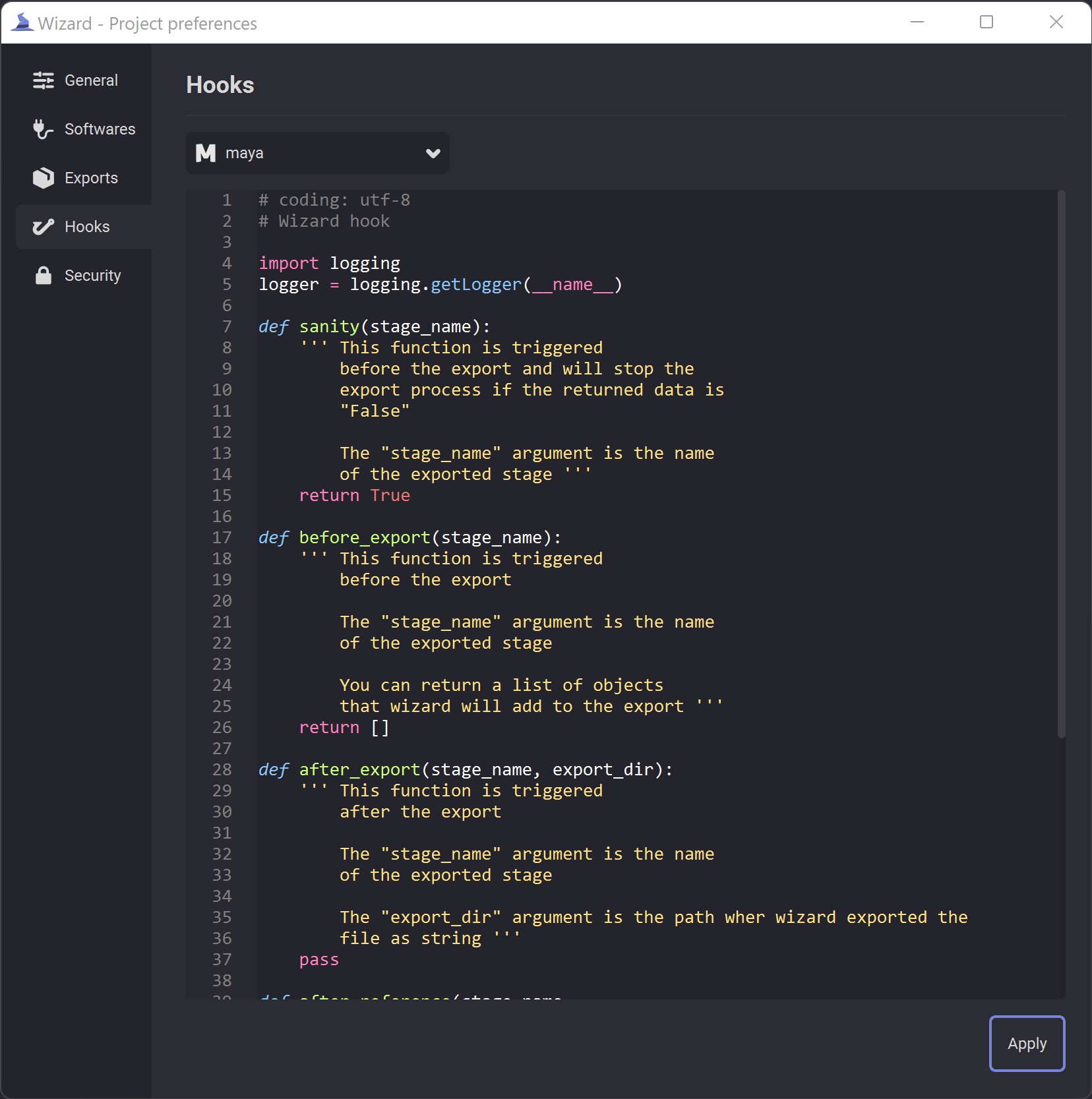Image resolution: width=1092 pixels, height=1099 pixels.
Task: Click the Exports box icon
Action: click(x=44, y=178)
